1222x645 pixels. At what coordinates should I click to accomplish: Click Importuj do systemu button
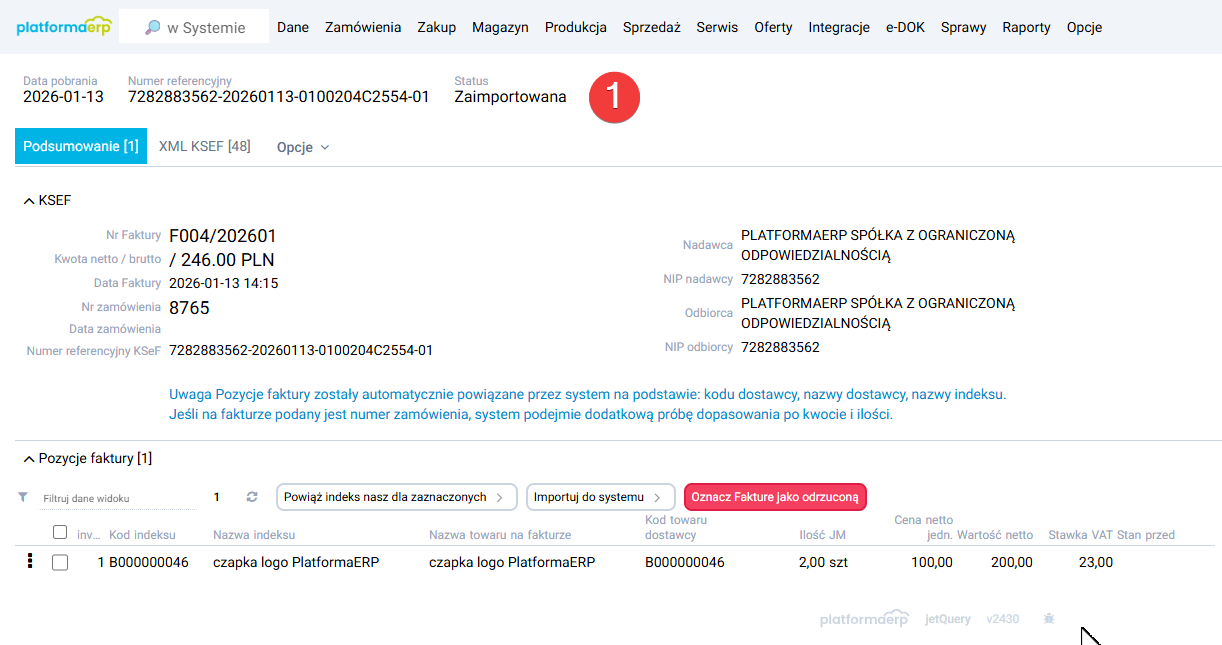click(x=600, y=497)
